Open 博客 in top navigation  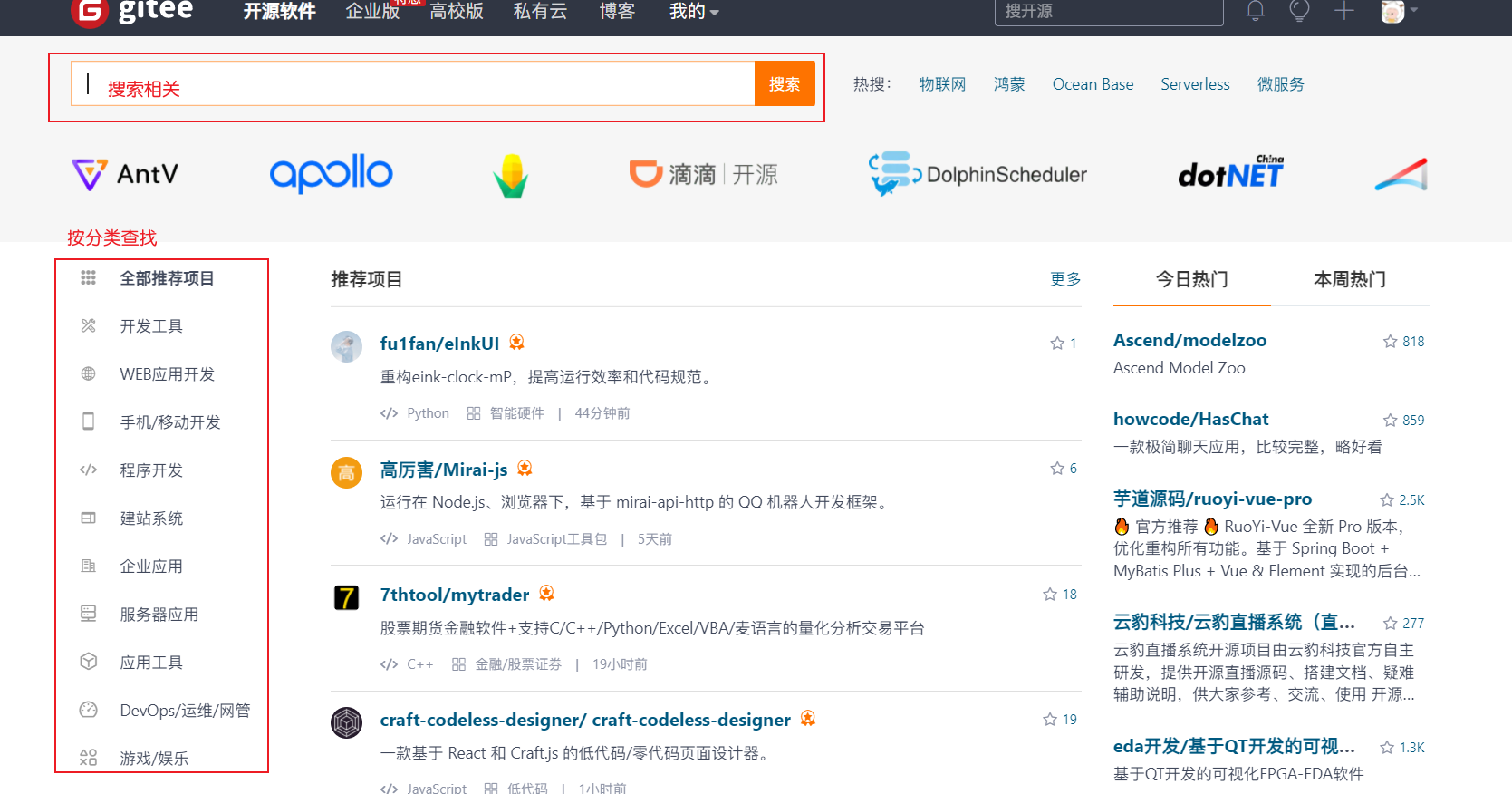[617, 12]
